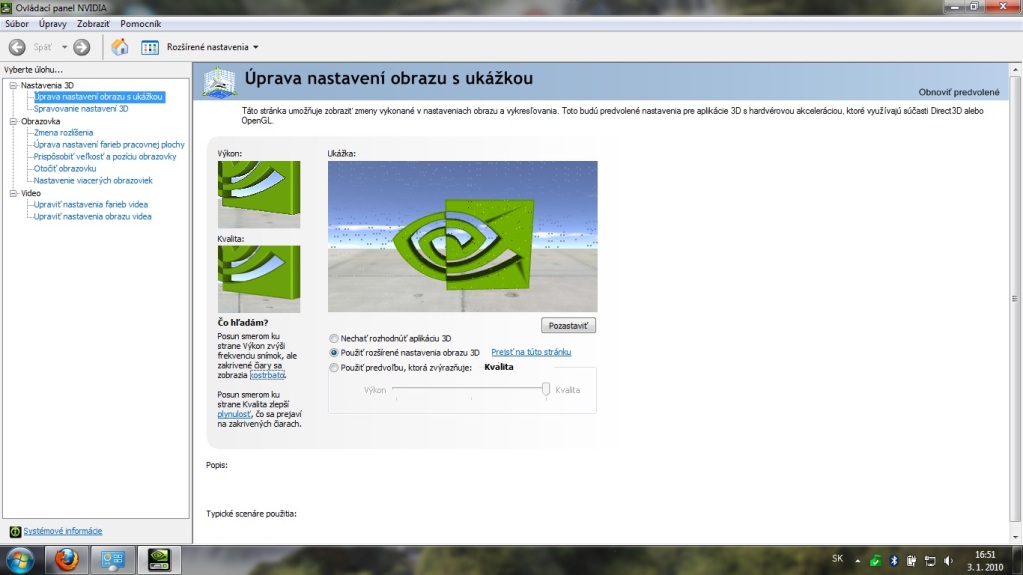
Task: Open Nastavenie viacerých obrazoviek
Action: pyautogui.click(x=93, y=180)
